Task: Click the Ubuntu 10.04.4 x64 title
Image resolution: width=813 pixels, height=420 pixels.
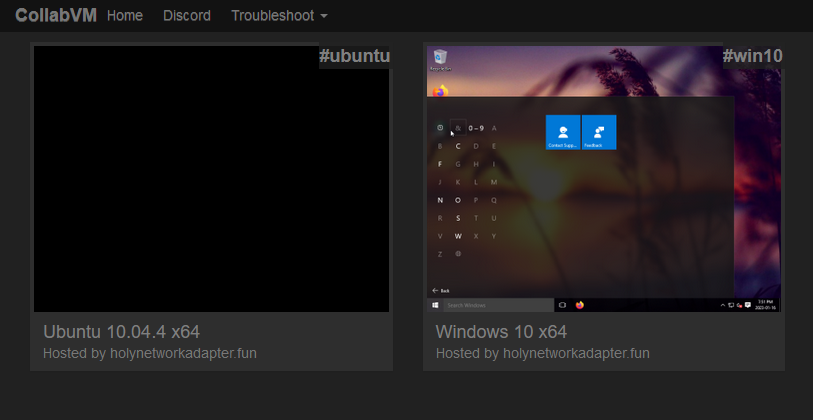Action: click(123, 331)
